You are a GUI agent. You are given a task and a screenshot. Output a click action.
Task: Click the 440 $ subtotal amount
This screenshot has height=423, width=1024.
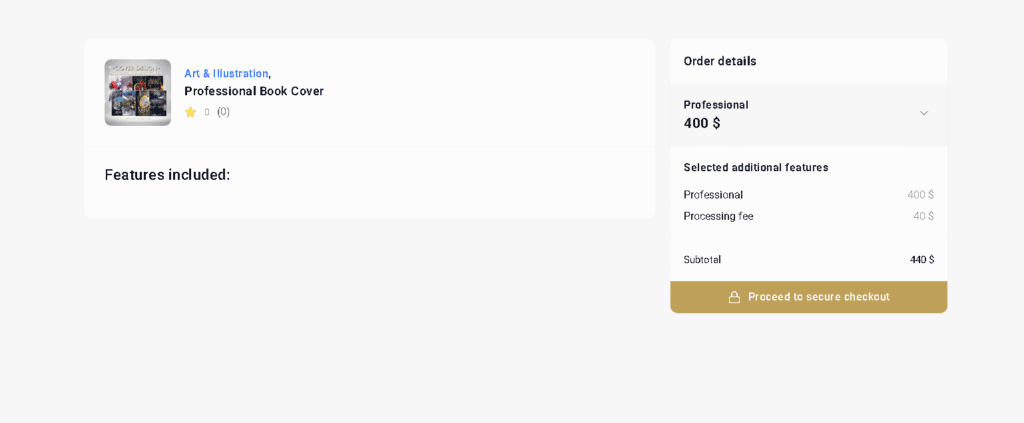[922, 260]
